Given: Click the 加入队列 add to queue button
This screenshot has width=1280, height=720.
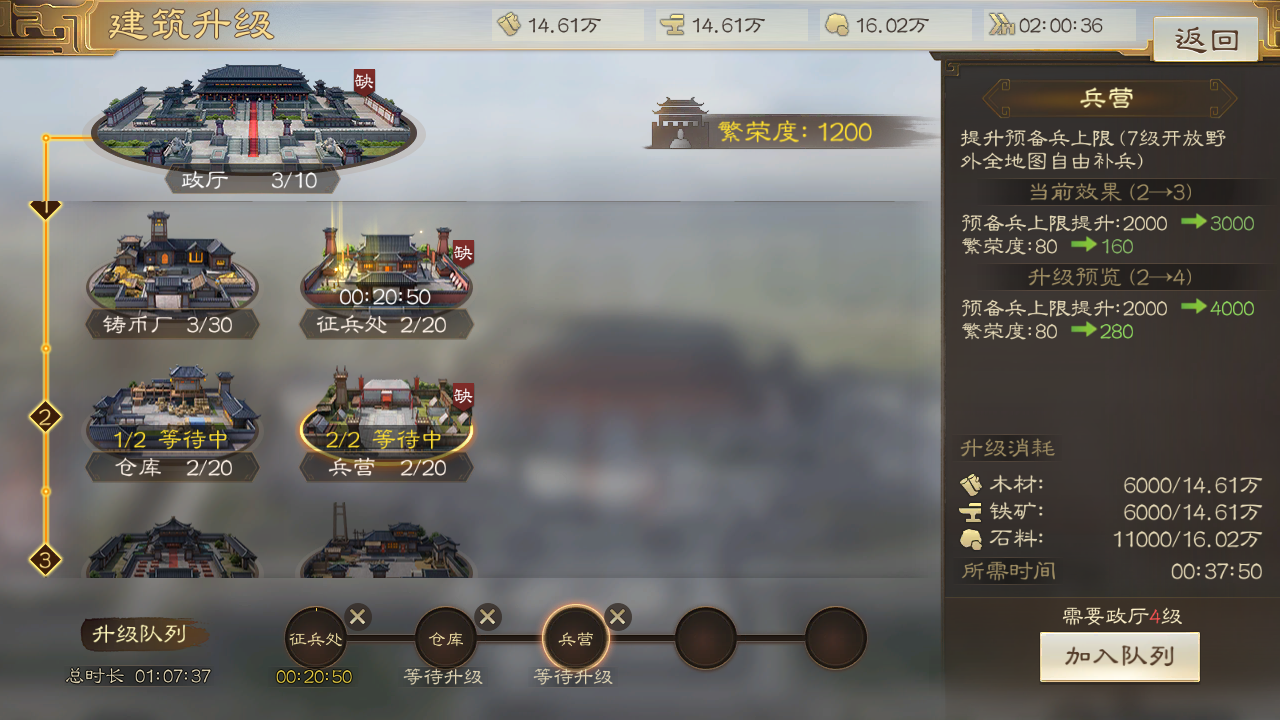Looking at the screenshot, I should click(x=1120, y=657).
